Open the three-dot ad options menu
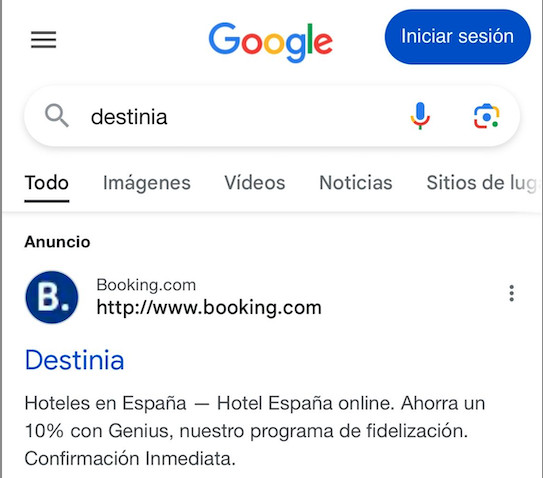 click(x=511, y=293)
